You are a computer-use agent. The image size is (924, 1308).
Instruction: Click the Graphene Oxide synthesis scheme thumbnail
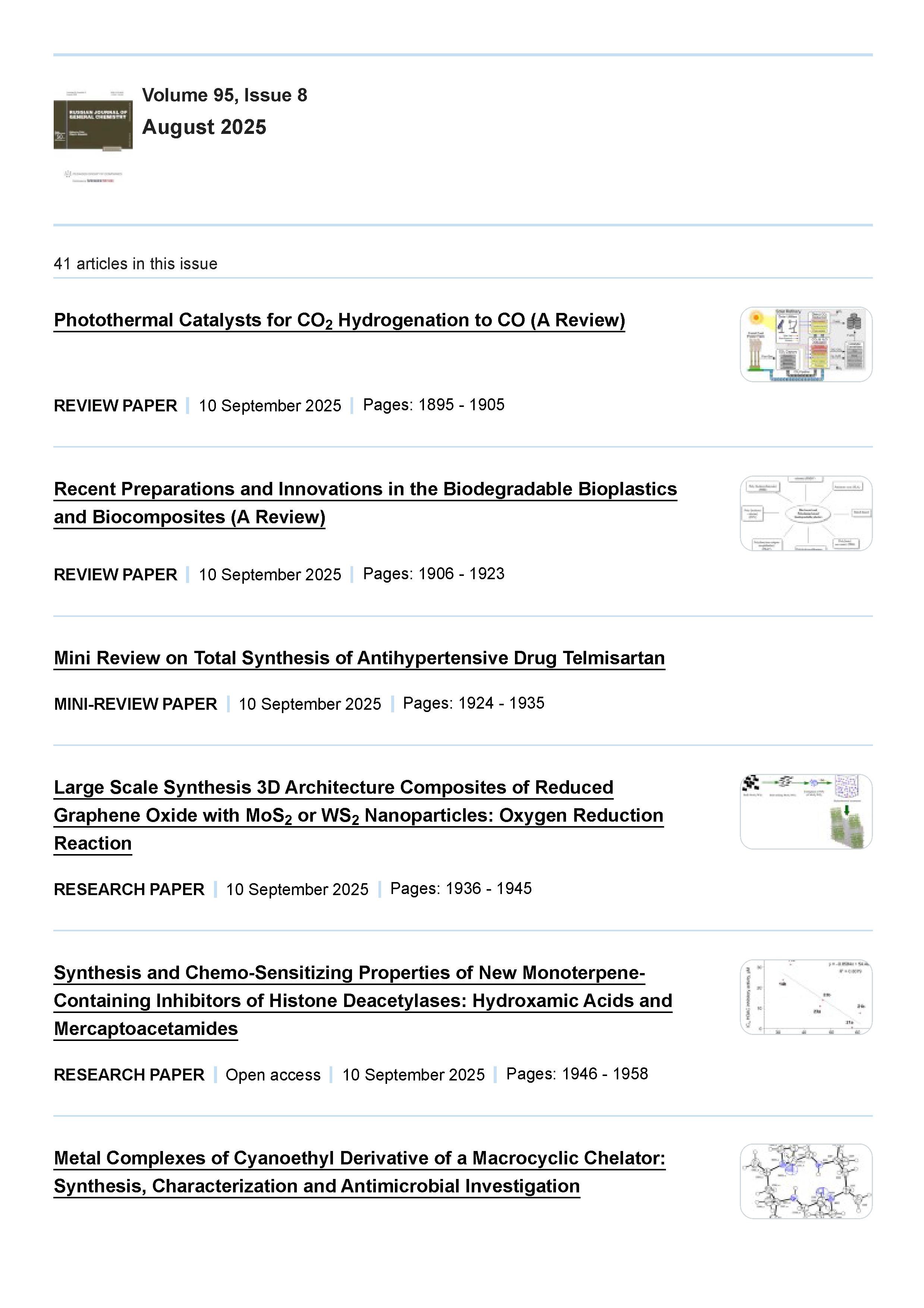click(x=805, y=812)
